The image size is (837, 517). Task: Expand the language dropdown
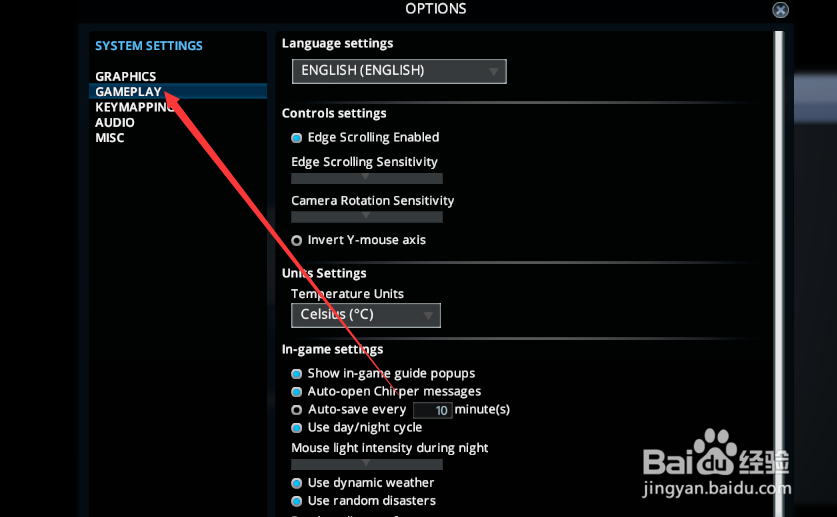pos(399,71)
